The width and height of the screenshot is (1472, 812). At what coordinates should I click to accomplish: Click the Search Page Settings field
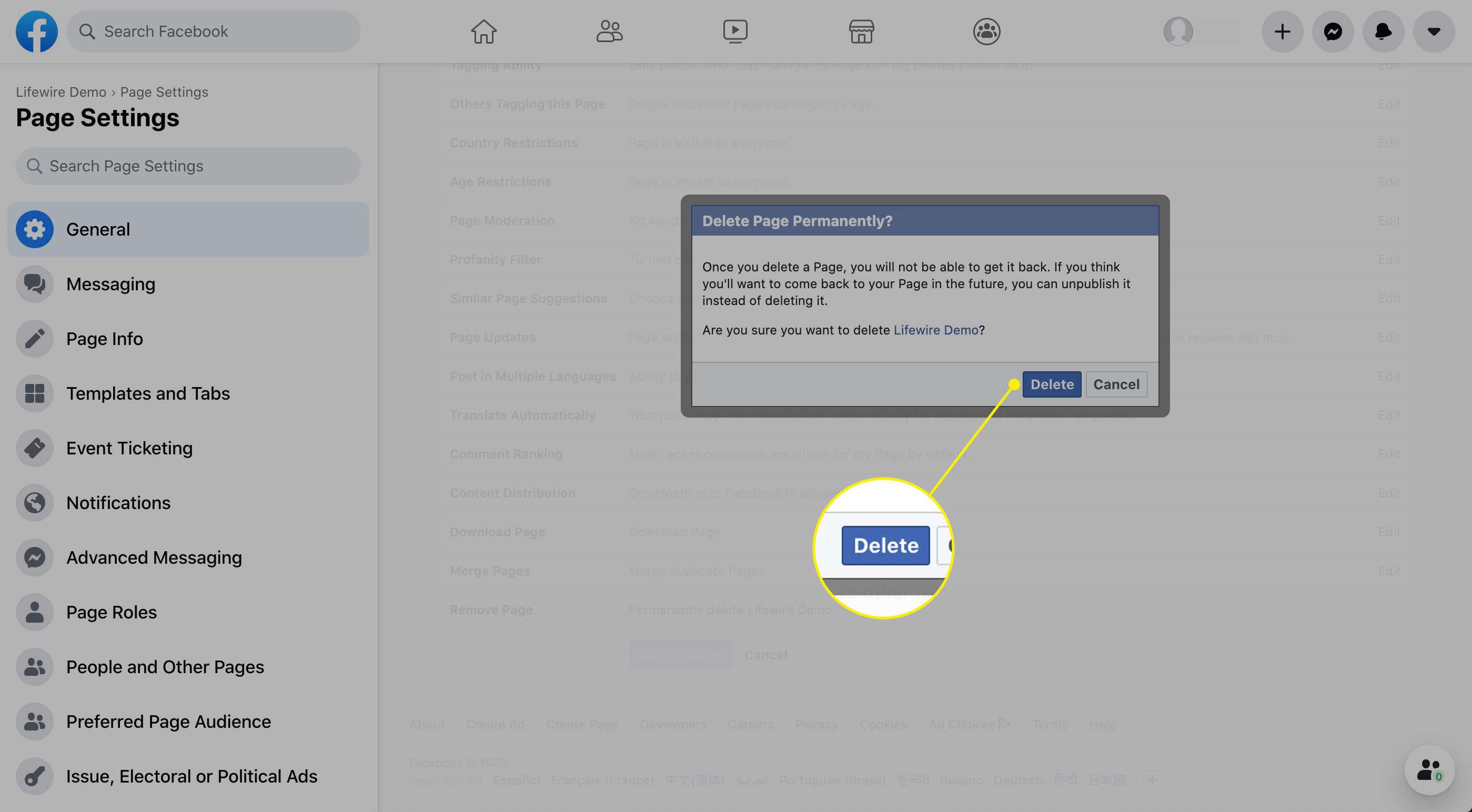[188, 166]
